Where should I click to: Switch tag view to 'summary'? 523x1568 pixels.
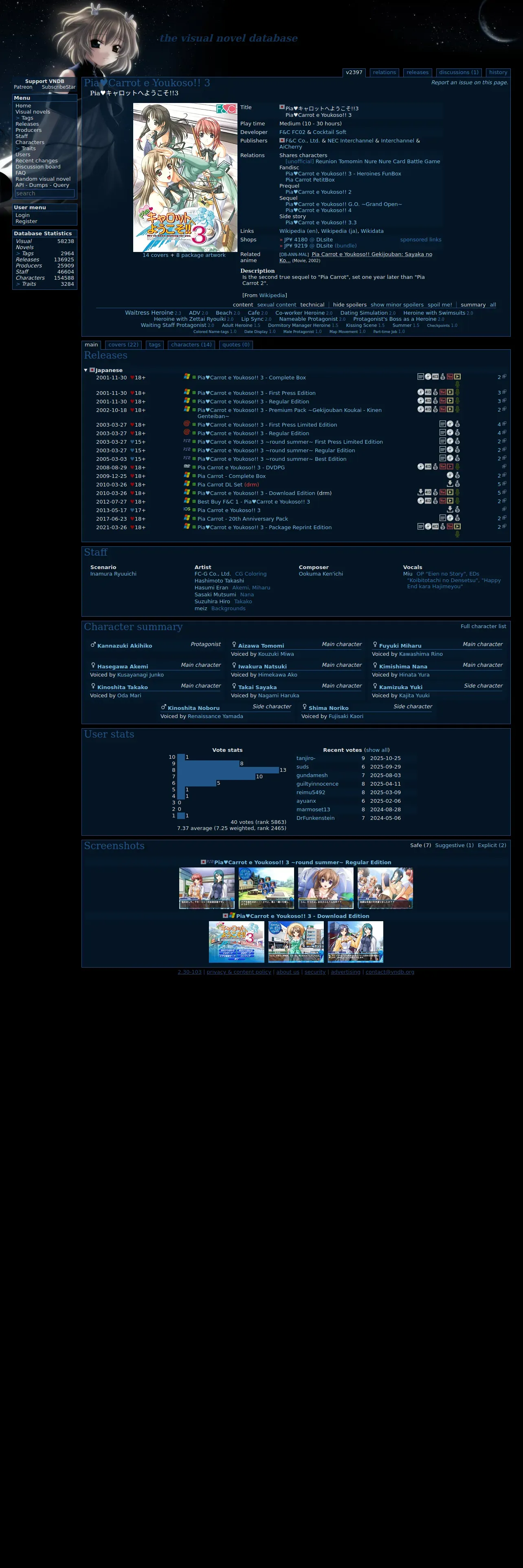tap(473, 305)
